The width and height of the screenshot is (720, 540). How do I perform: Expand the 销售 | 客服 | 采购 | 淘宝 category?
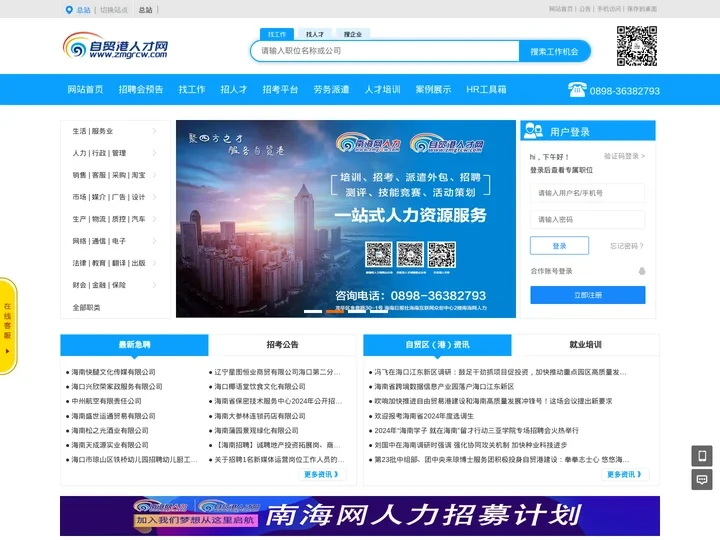[115, 175]
